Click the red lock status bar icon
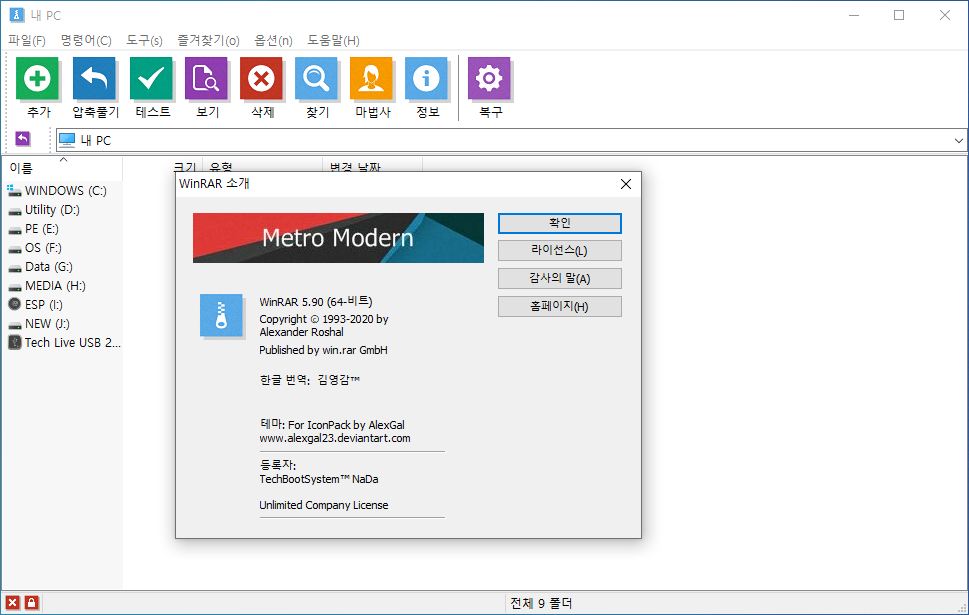This screenshot has height=615, width=969. [x=32, y=603]
